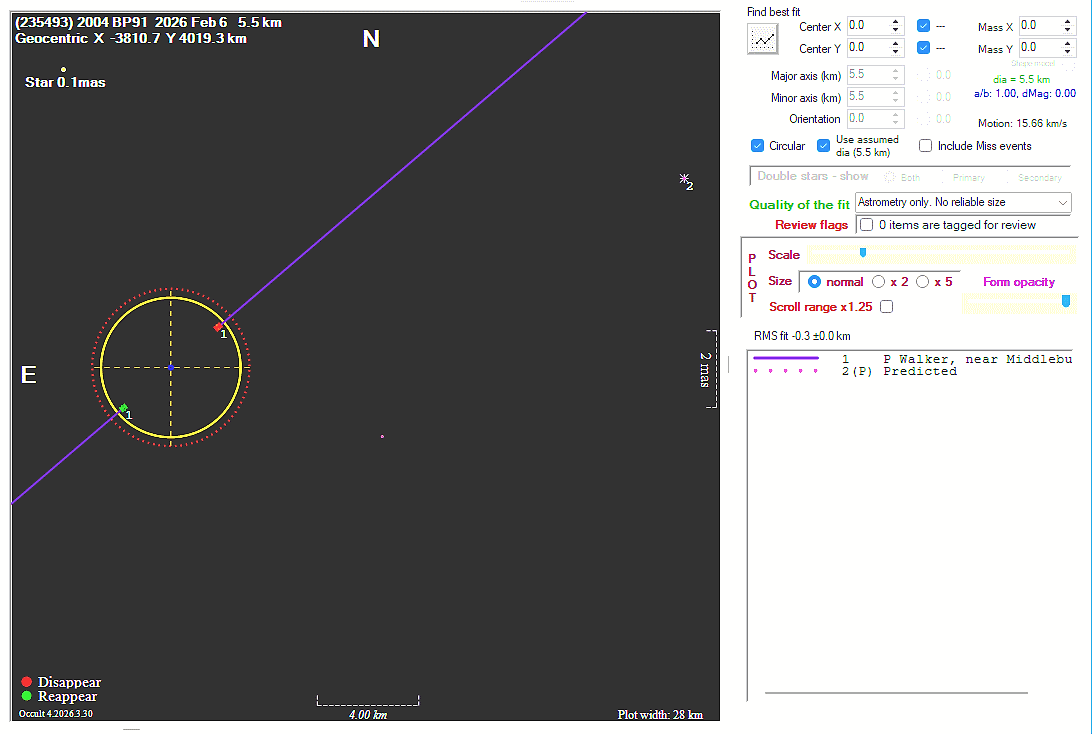
Task: Enable Scroll range x1.25 option
Action: 886,307
